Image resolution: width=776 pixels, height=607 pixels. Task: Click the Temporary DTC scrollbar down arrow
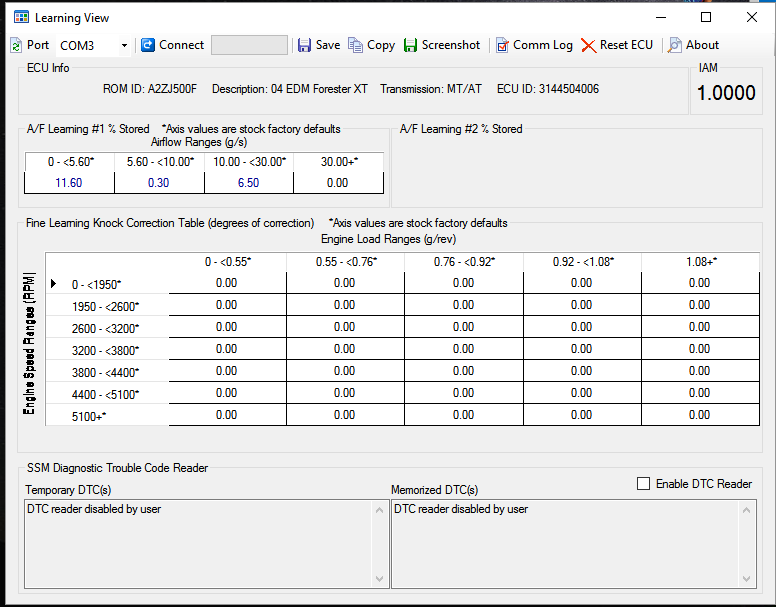tap(380, 578)
